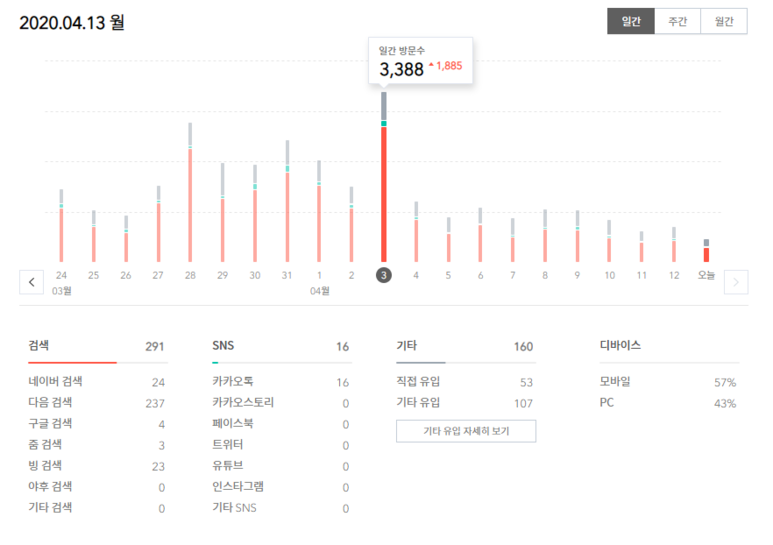Select the bar for April 6
This screenshot has height=545, width=773.
pos(480,235)
